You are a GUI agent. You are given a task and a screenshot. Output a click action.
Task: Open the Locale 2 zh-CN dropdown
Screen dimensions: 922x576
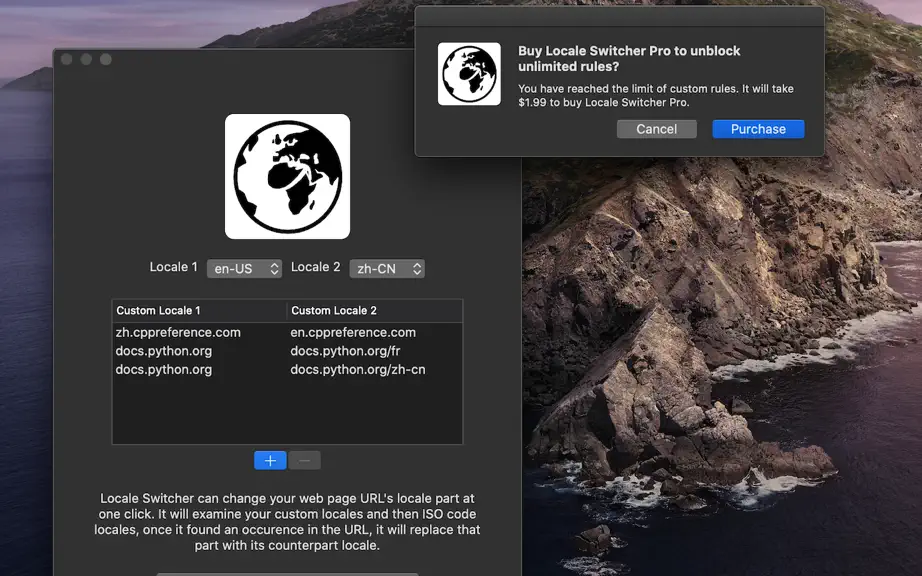387,269
